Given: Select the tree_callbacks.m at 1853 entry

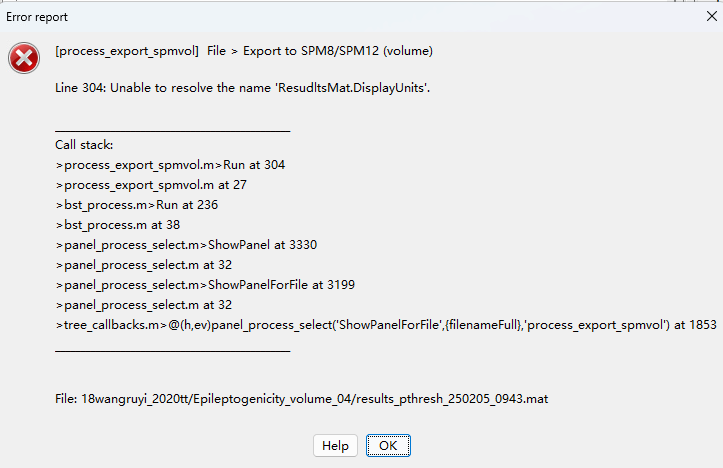Looking at the screenshot, I should (x=386, y=325).
